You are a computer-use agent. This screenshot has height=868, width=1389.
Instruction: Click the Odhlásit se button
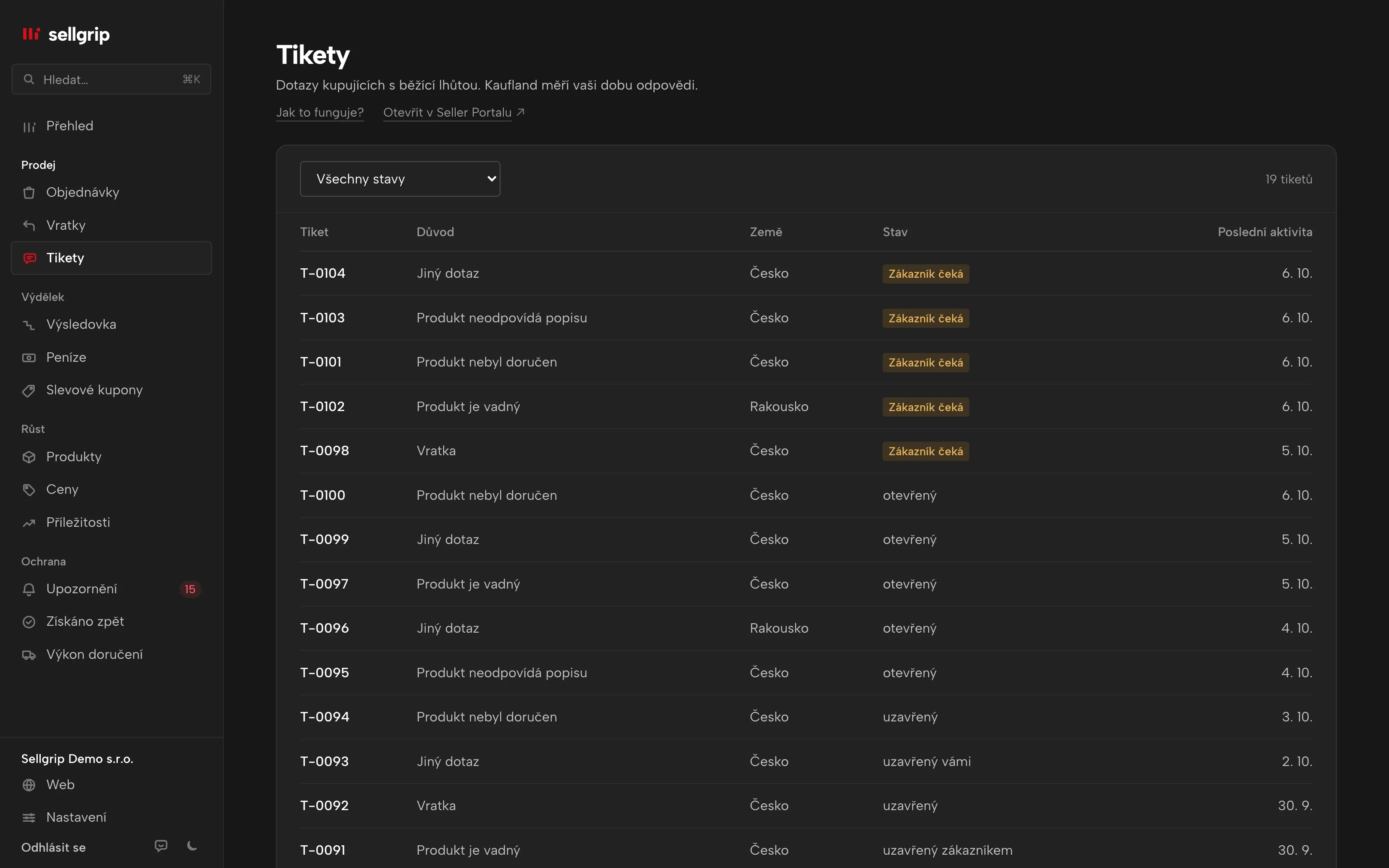pyautogui.click(x=54, y=847)
